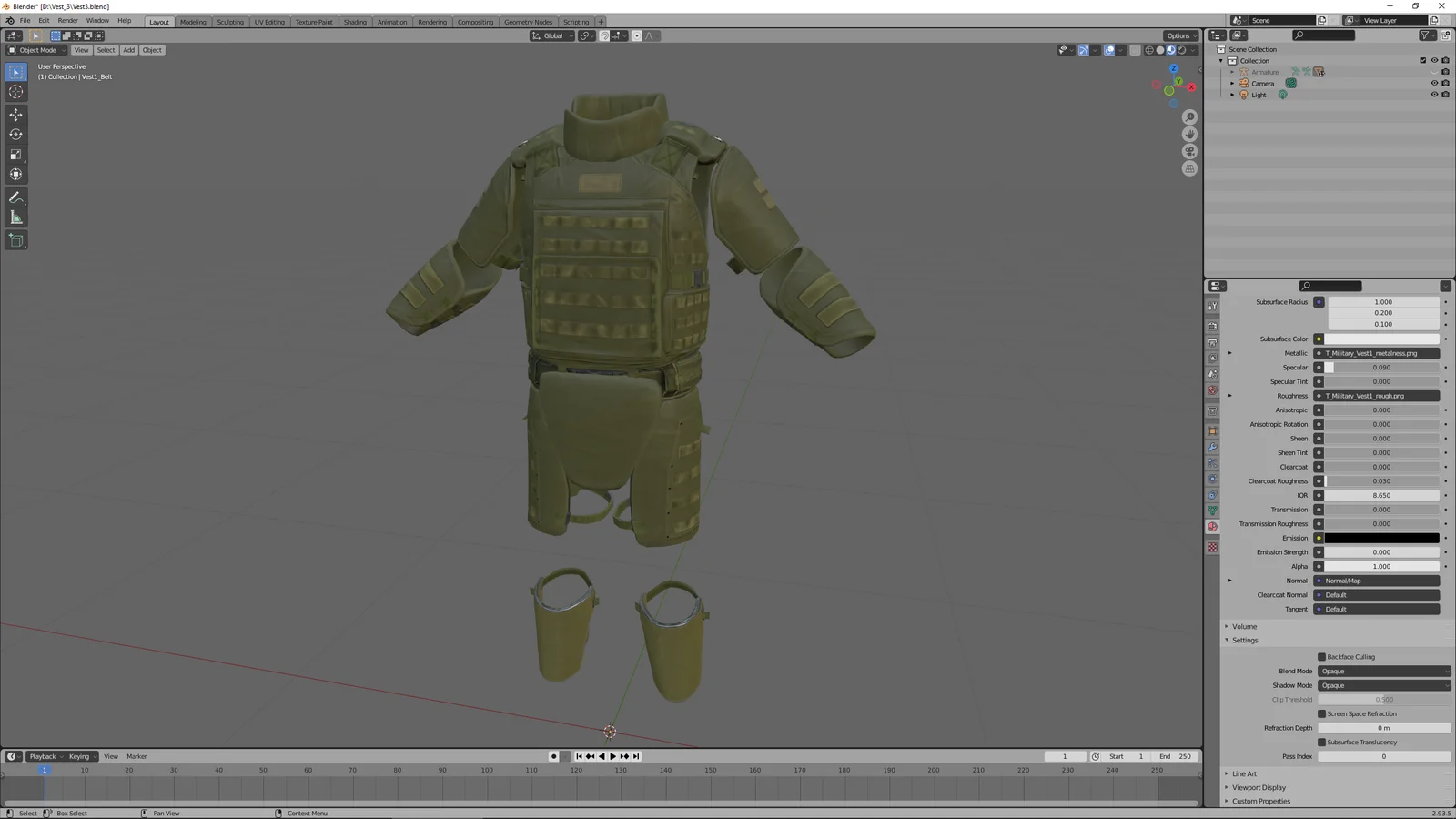Open the Render menu in the top bar
Image resolution: width=1456 pixels, height=819 pixels.
tap(67, 20)
